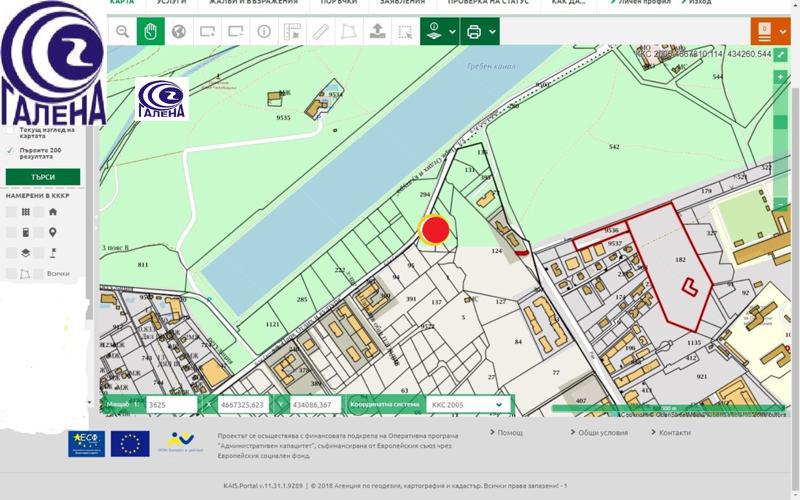Activate the info identify tool

click(264, 31)
